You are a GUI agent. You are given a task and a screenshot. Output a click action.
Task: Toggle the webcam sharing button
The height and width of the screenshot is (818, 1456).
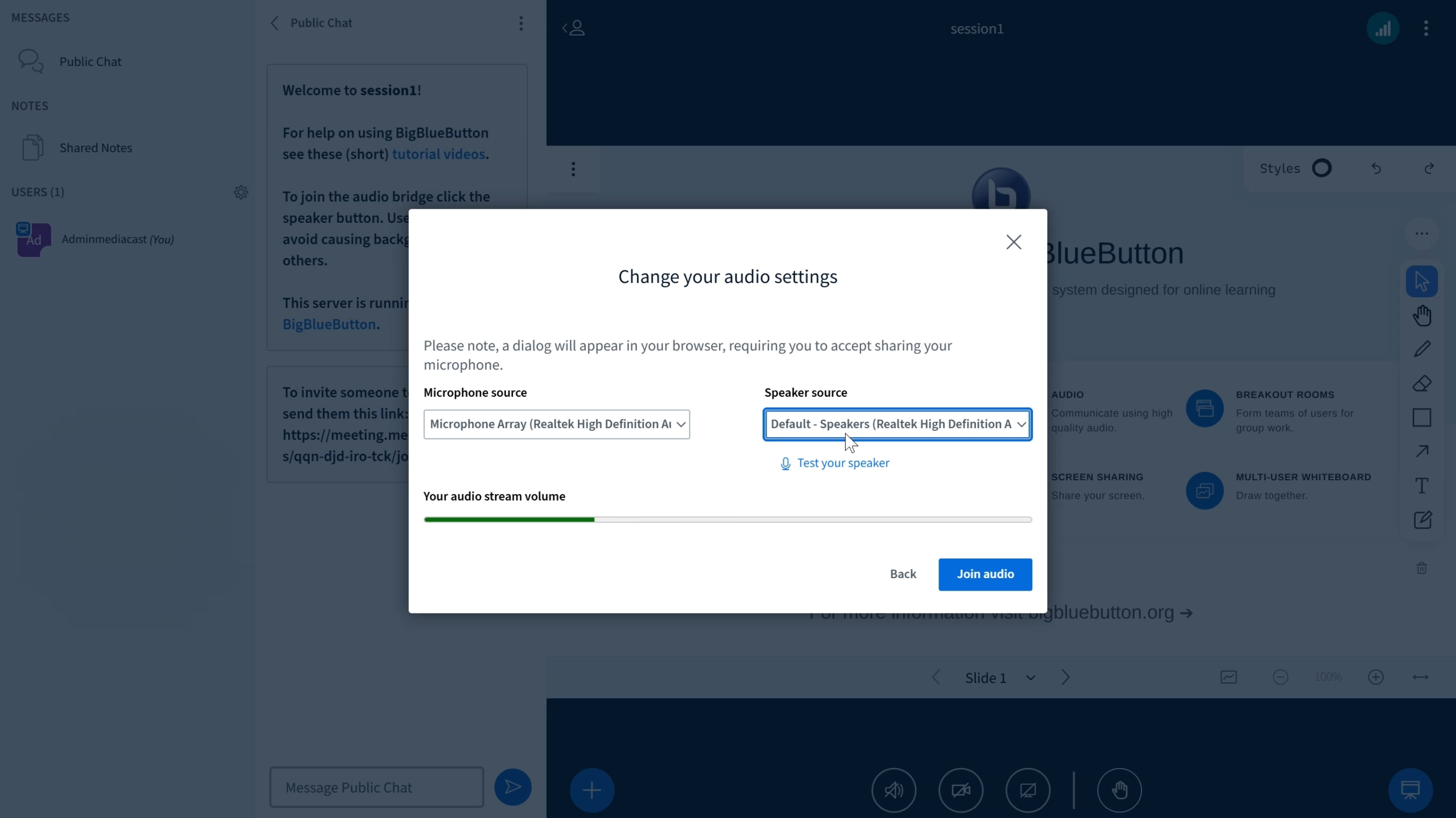click(961, 790)
